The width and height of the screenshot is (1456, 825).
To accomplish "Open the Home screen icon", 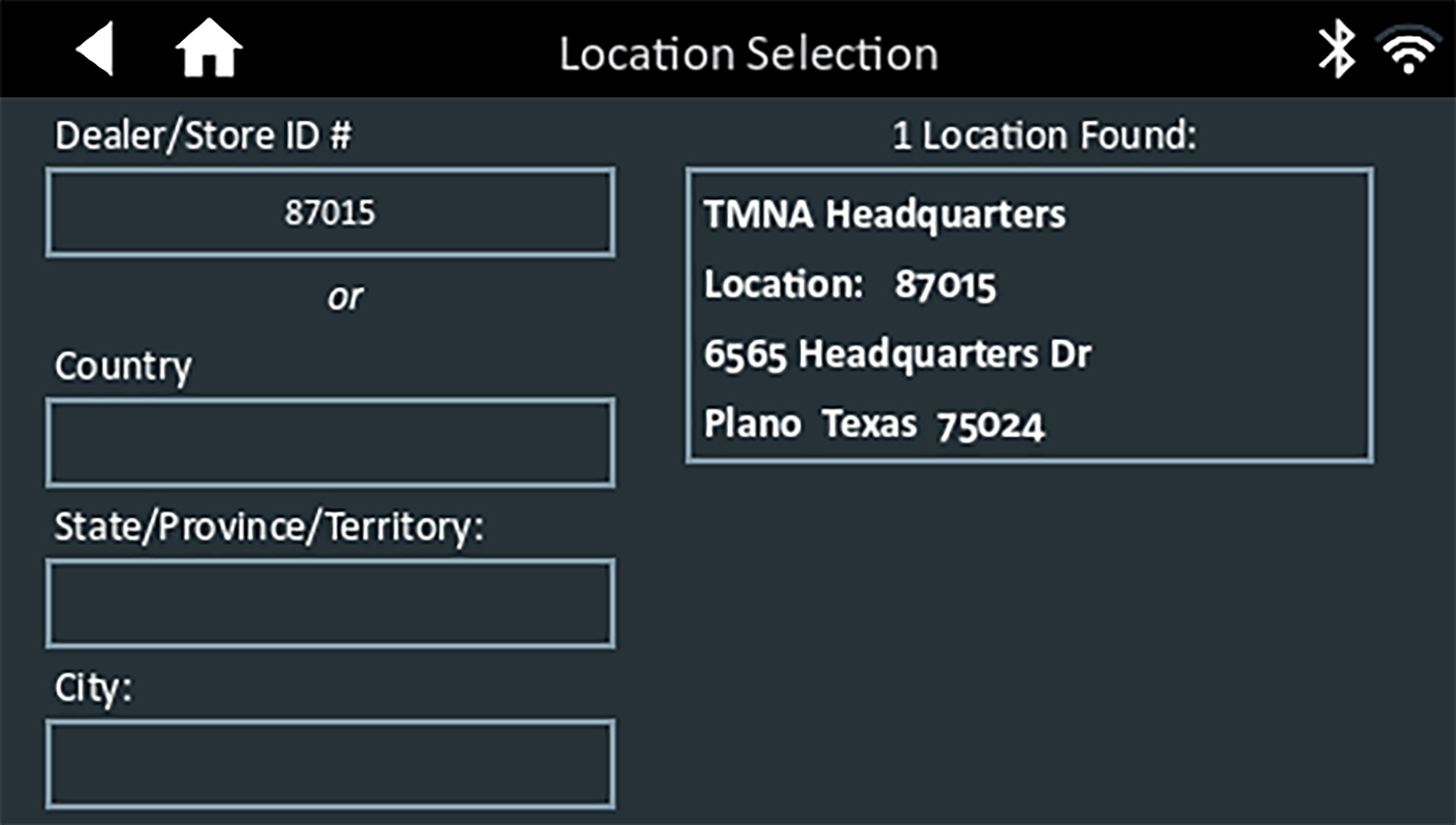I will pos(208,49).
